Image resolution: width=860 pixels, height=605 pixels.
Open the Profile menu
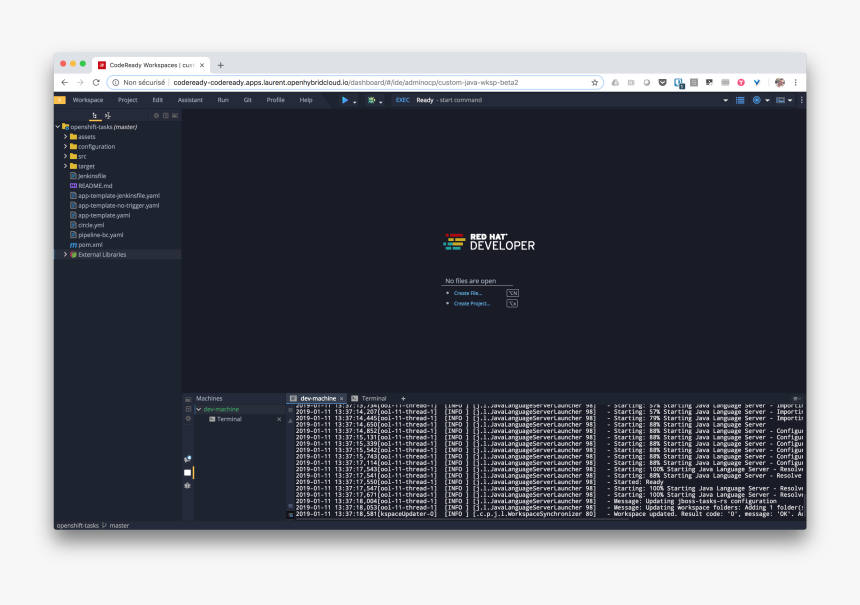tap(275, 100)
